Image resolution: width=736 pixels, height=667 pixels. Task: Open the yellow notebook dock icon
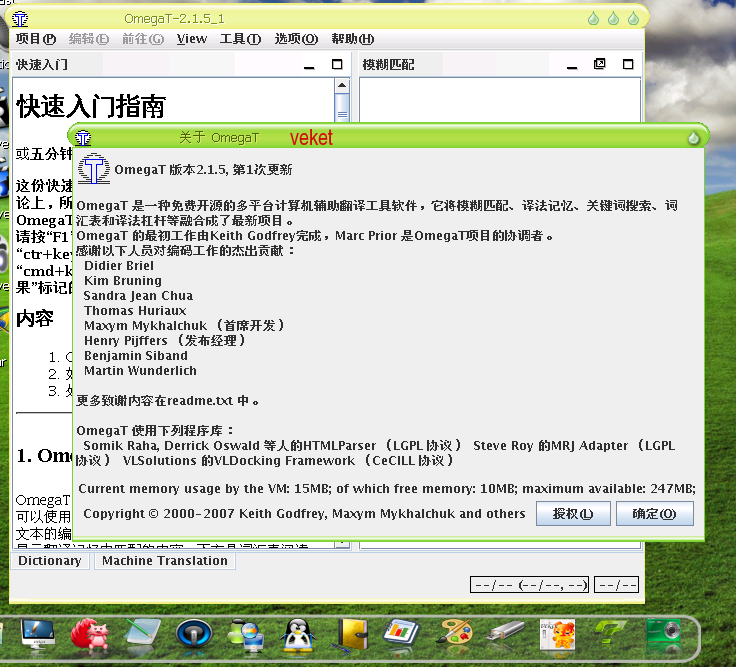350,635
